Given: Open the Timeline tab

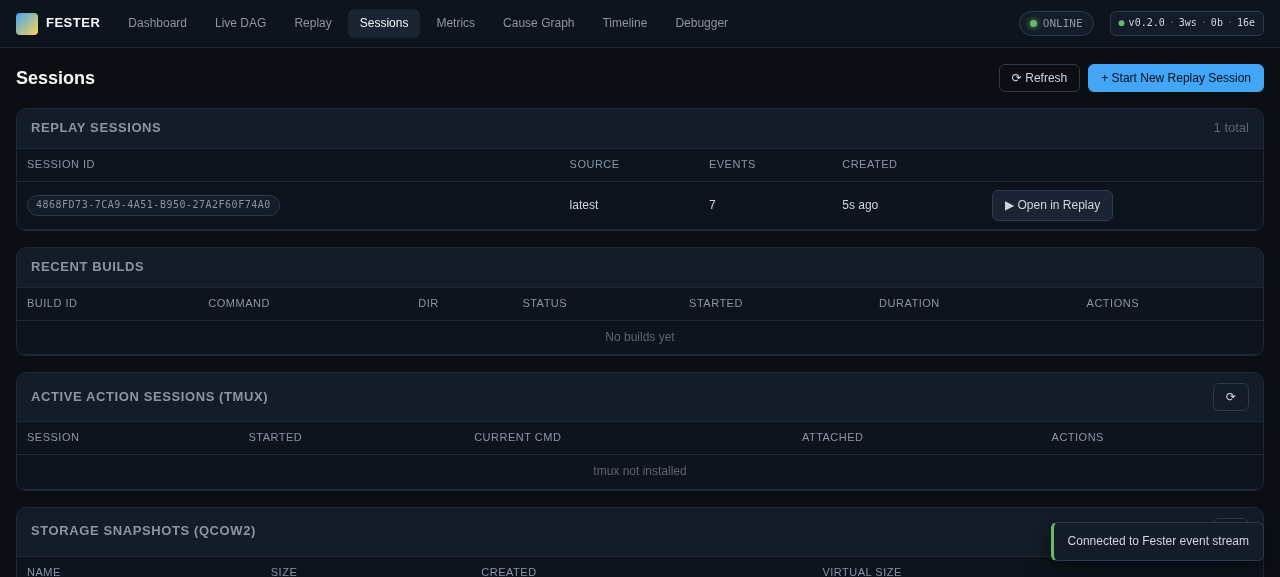Looking at the screenshot, I should pos(624,23).
